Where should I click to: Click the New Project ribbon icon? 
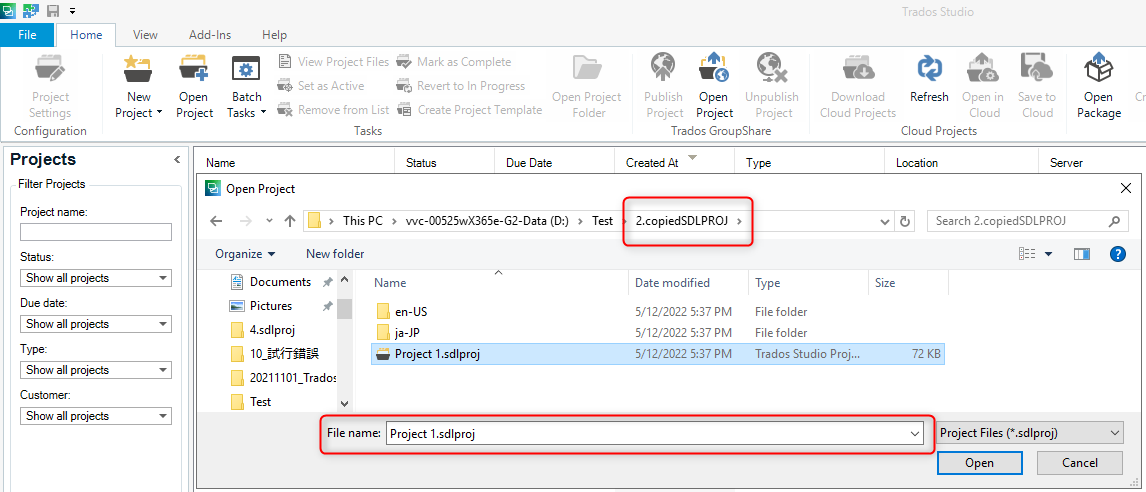(x=138, y=72)
